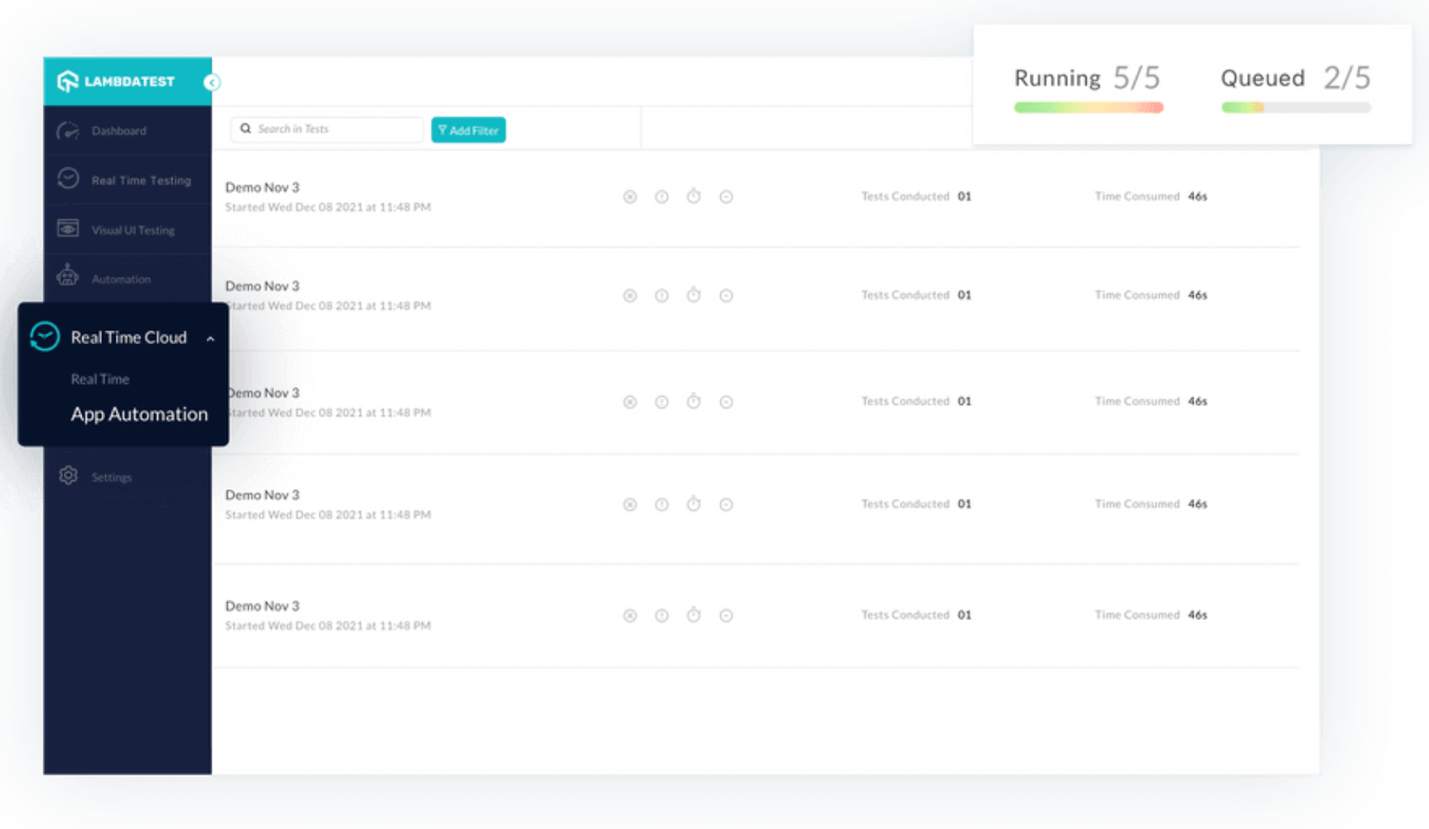
Task: Click the cancel X icon on first test row
Action: click(630, 197)
